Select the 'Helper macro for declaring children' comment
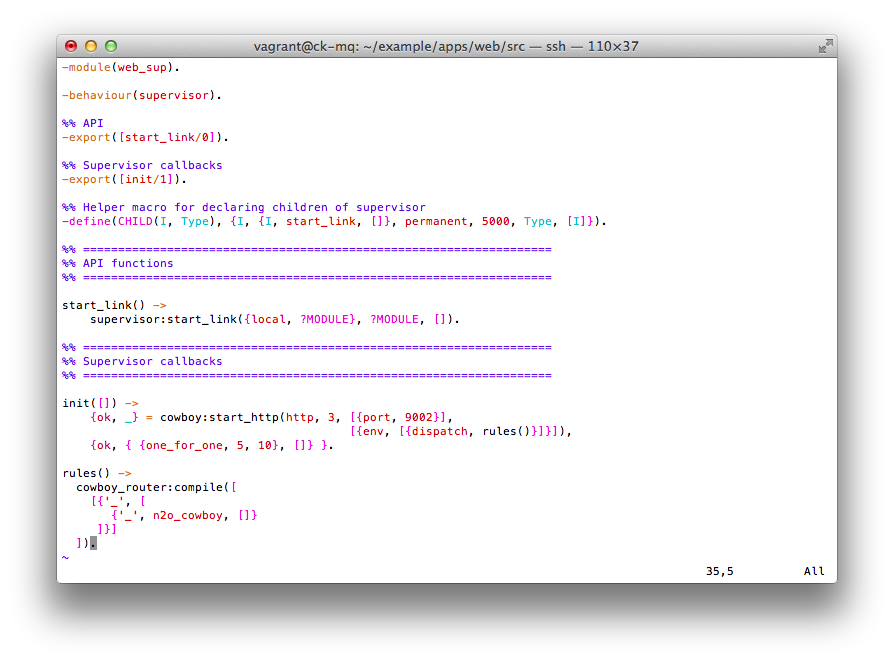The height and width of the screenshot is (662, 894). coord(254,208)
